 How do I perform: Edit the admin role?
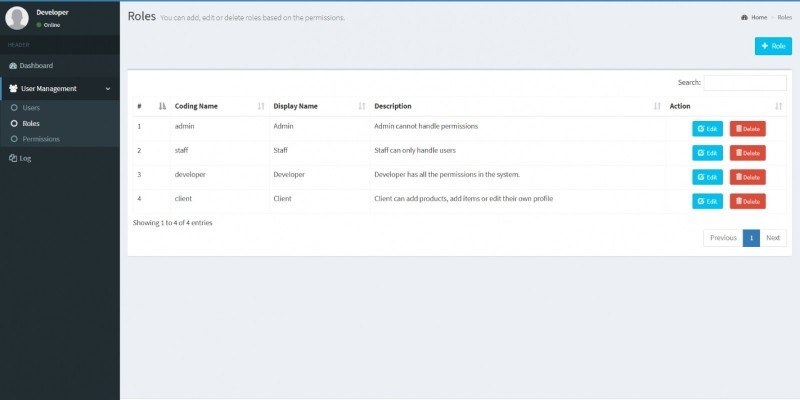pyautogui.click(x=707, y=128)
